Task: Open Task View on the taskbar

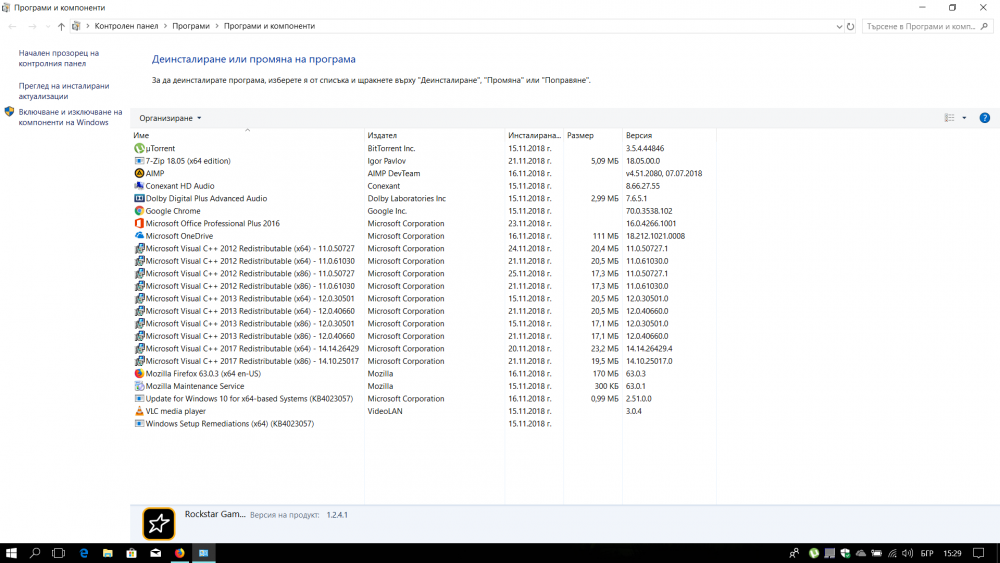Action: pyautogui.click(x=59, y=553)
